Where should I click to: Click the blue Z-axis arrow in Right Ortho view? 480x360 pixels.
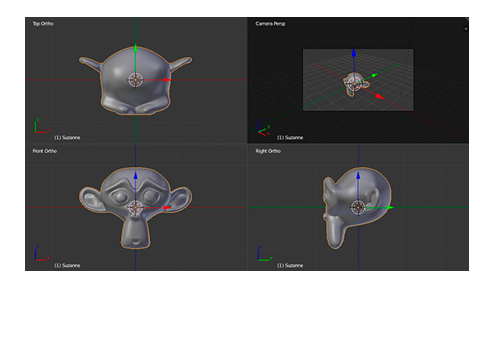pos(358,175)
